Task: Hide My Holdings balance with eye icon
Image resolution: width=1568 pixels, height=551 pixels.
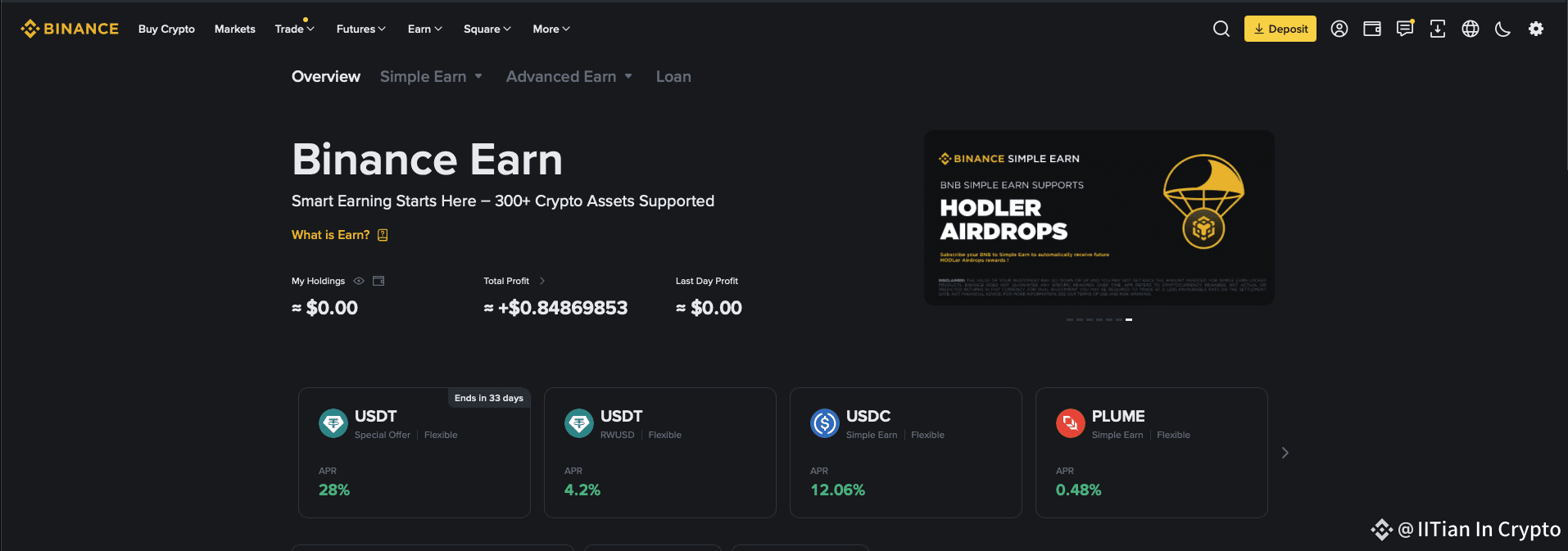Action: [358, 281]
